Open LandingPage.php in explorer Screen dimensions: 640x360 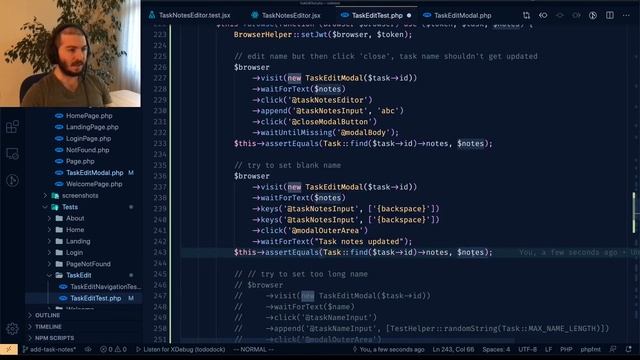pyautogui.click(x=92, y=127)
